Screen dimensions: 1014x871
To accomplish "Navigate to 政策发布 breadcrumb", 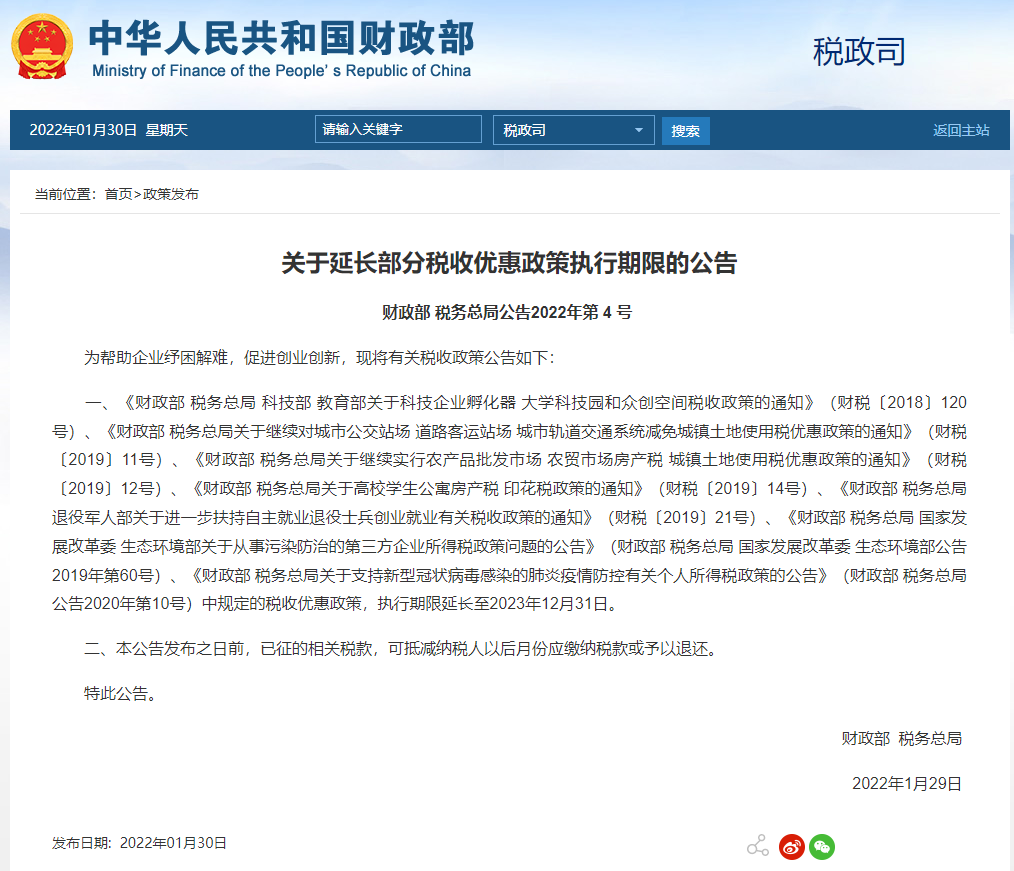I will [171, 194].
